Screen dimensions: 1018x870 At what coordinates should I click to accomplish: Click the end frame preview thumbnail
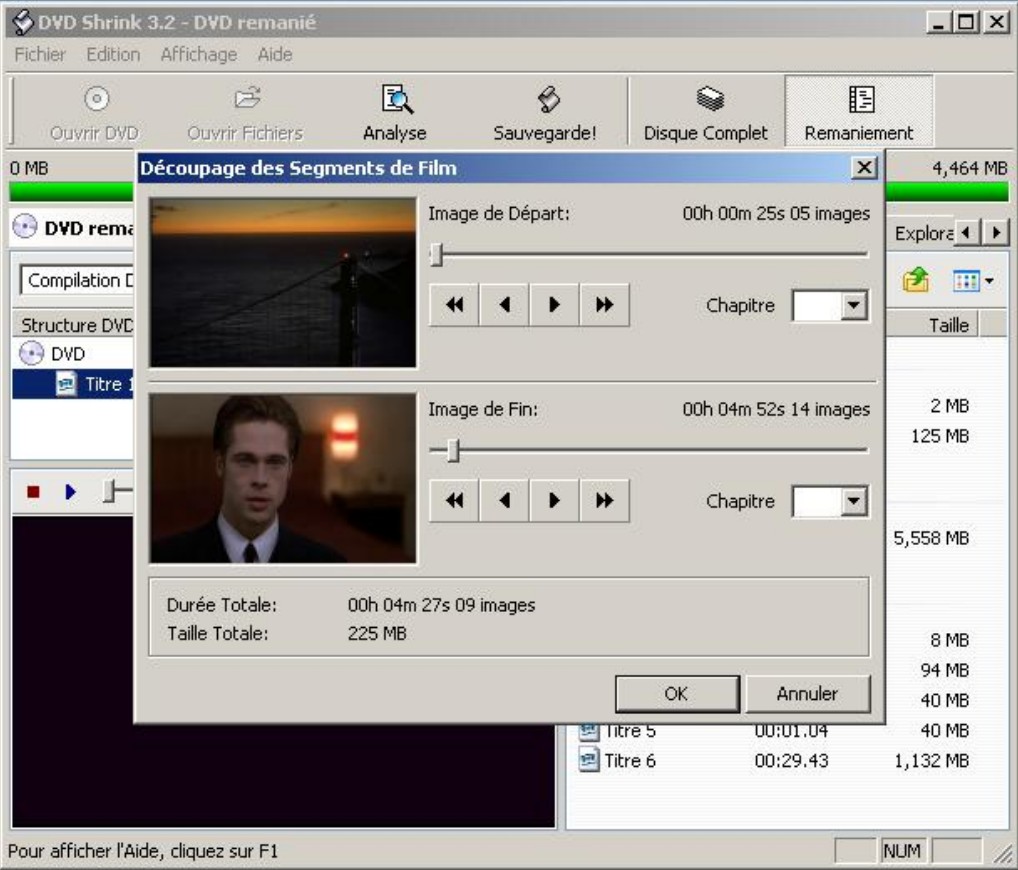tap(282, 478)
